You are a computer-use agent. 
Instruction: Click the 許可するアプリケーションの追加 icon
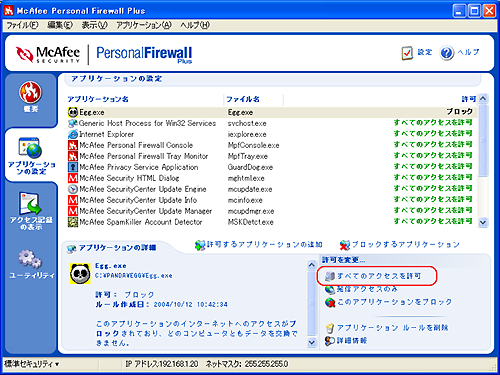pos(200,245)
